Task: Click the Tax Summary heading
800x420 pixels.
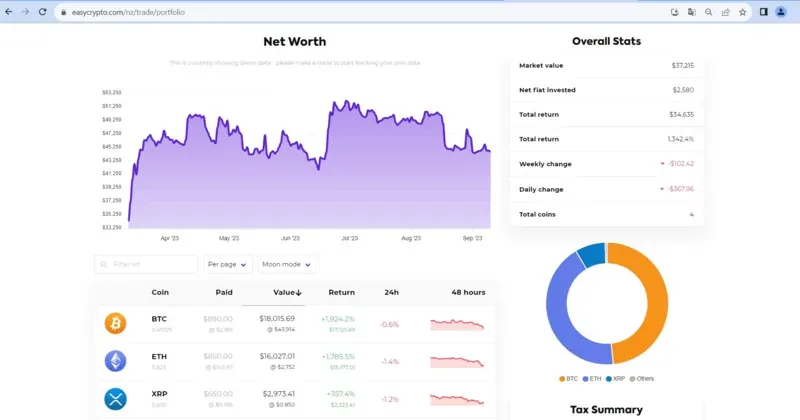Action: [606, 410]
